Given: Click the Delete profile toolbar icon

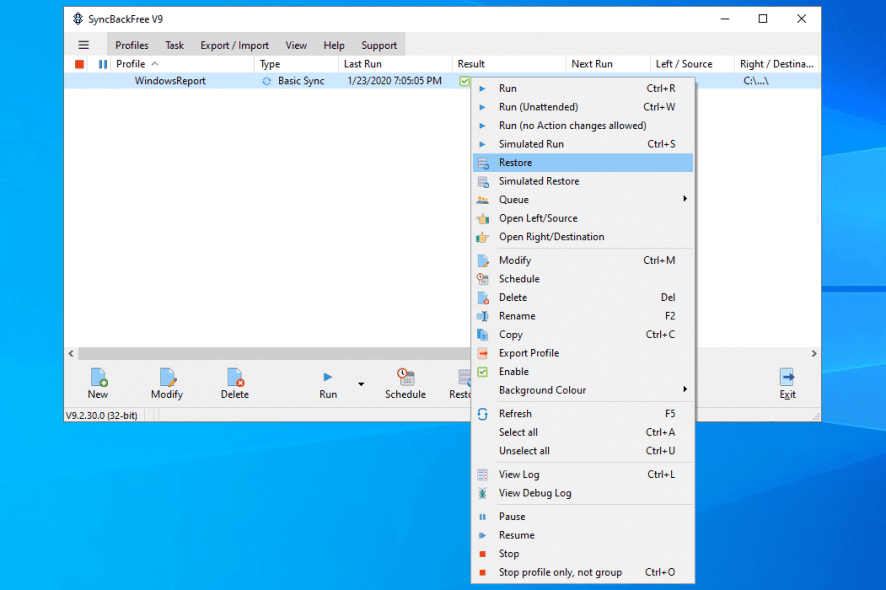Looking at the screenshot, I should 235,377.
